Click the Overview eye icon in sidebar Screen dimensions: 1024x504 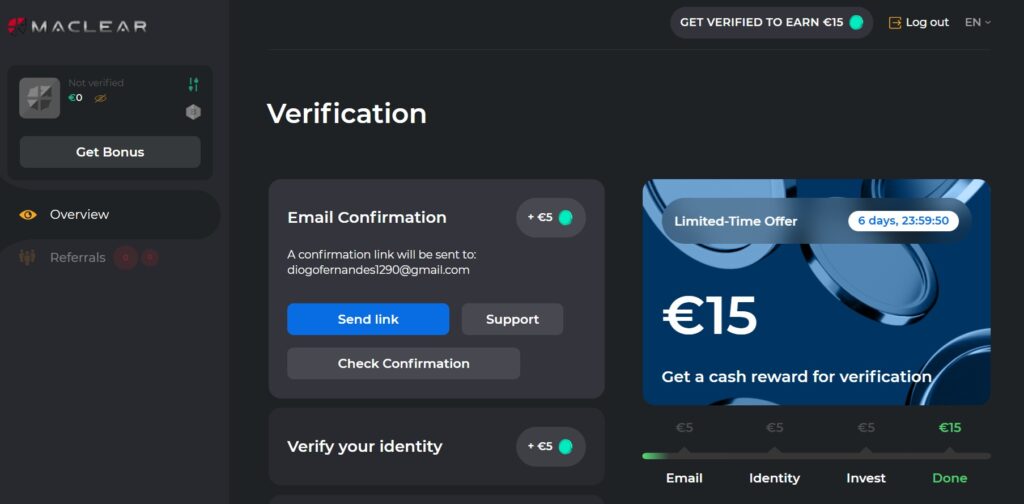28,215
